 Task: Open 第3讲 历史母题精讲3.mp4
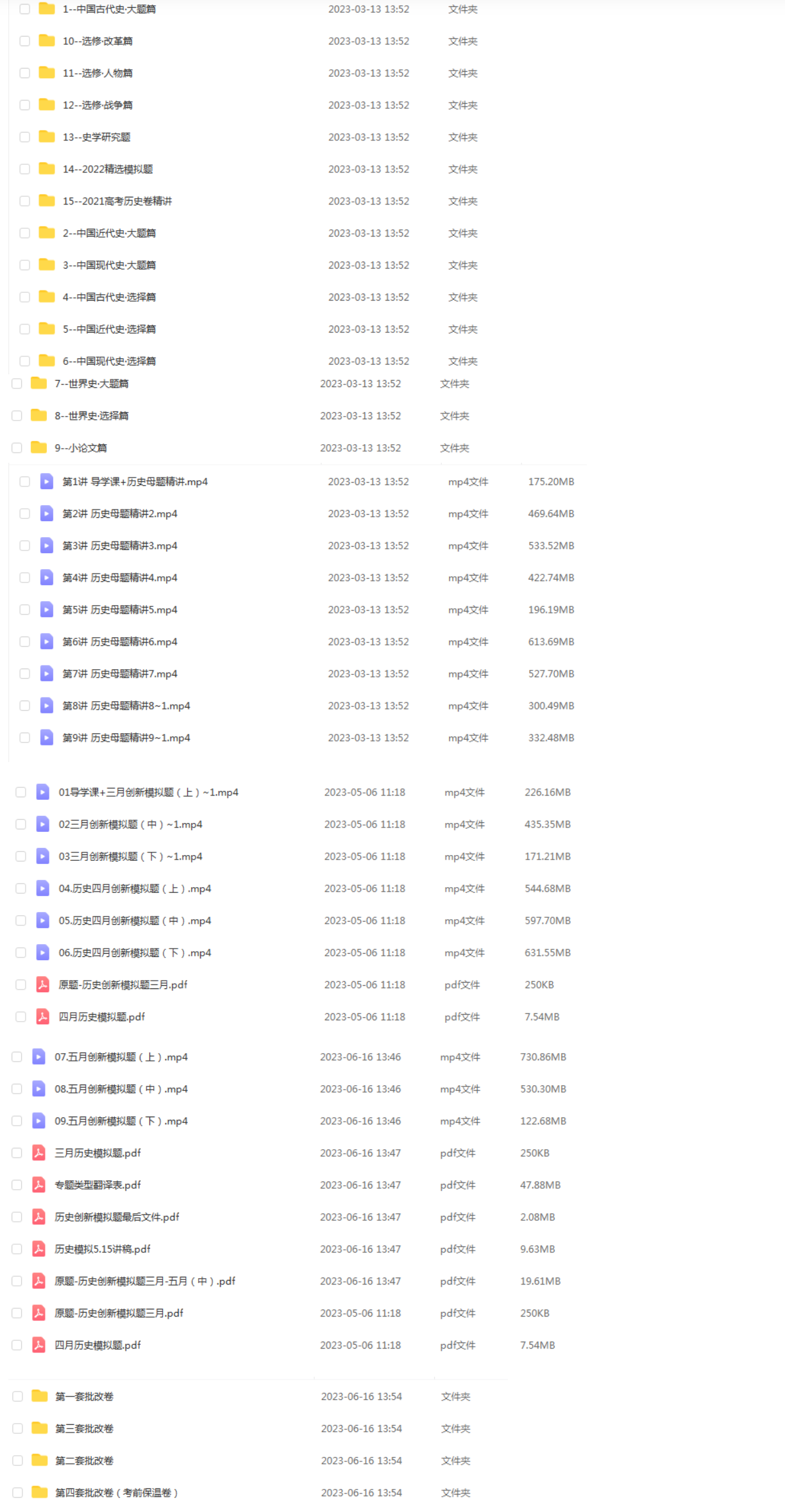[x=120, y=545]
